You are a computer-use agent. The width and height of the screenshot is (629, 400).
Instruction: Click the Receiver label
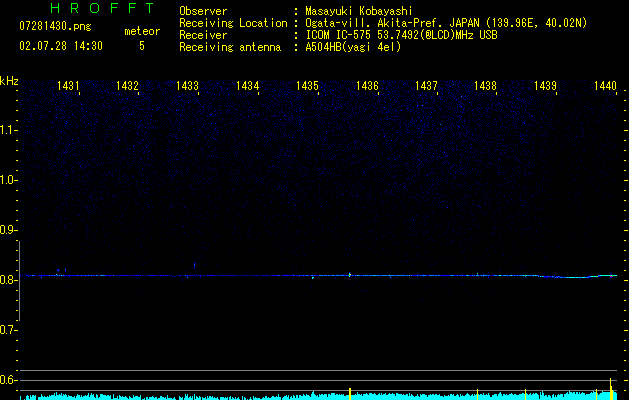click(x=203, y=35)
